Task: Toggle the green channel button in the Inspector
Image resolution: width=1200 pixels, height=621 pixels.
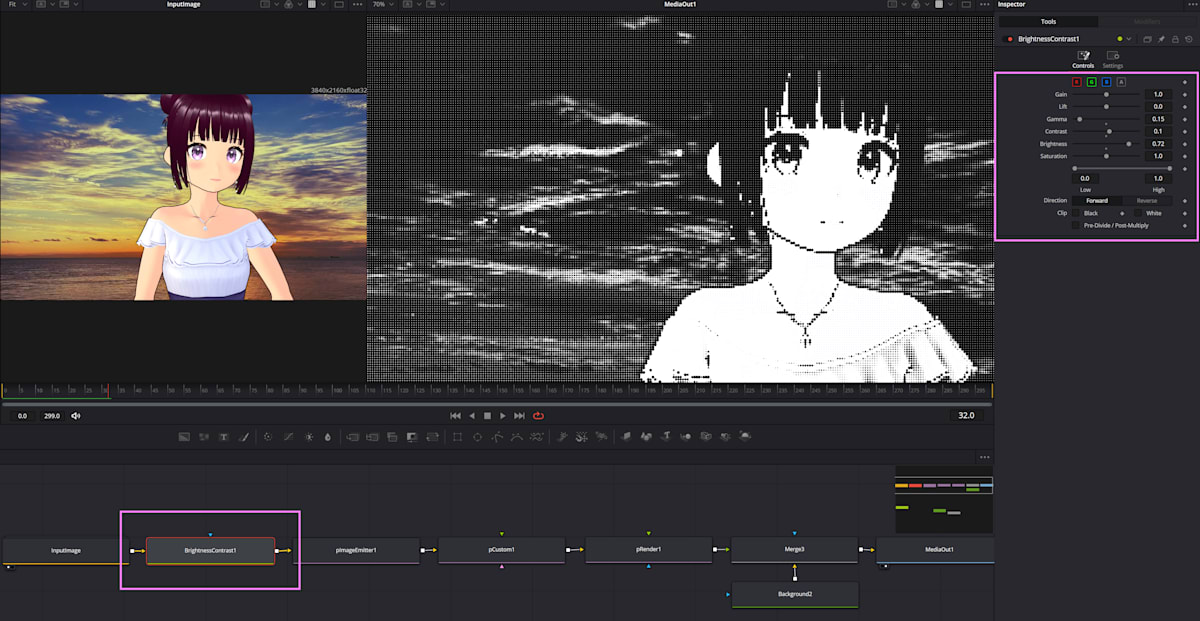Action: [1092, 83]
